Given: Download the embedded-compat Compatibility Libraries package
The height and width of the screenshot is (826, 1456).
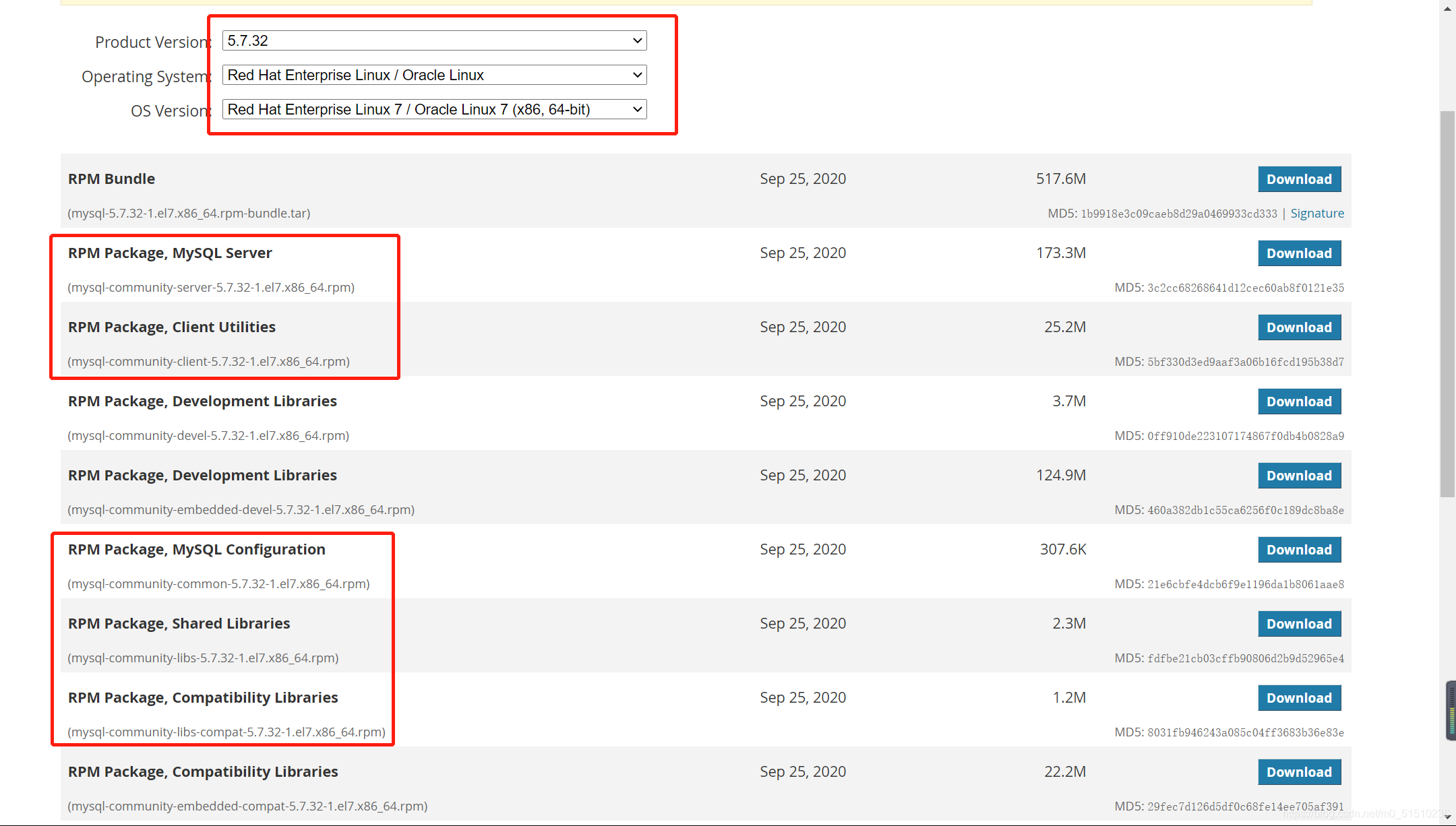Looking at the screenshot, I should click(1299, 772).
